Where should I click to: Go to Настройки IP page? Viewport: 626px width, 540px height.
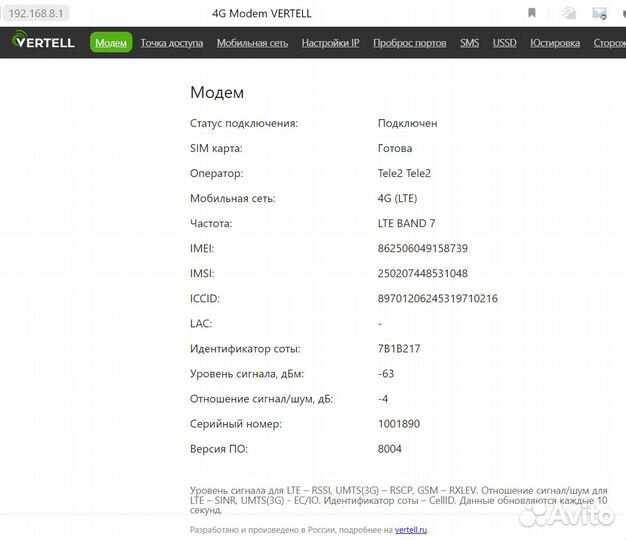coord(331,43)
